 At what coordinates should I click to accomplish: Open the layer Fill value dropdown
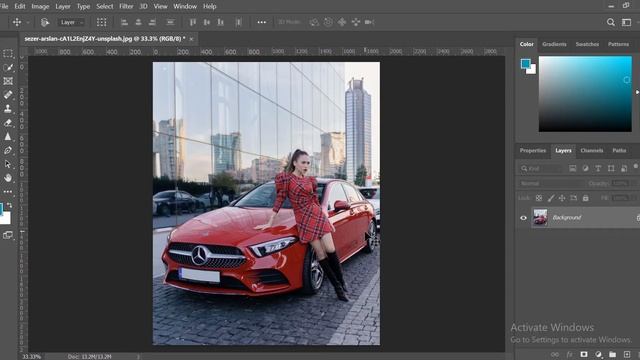622,198
